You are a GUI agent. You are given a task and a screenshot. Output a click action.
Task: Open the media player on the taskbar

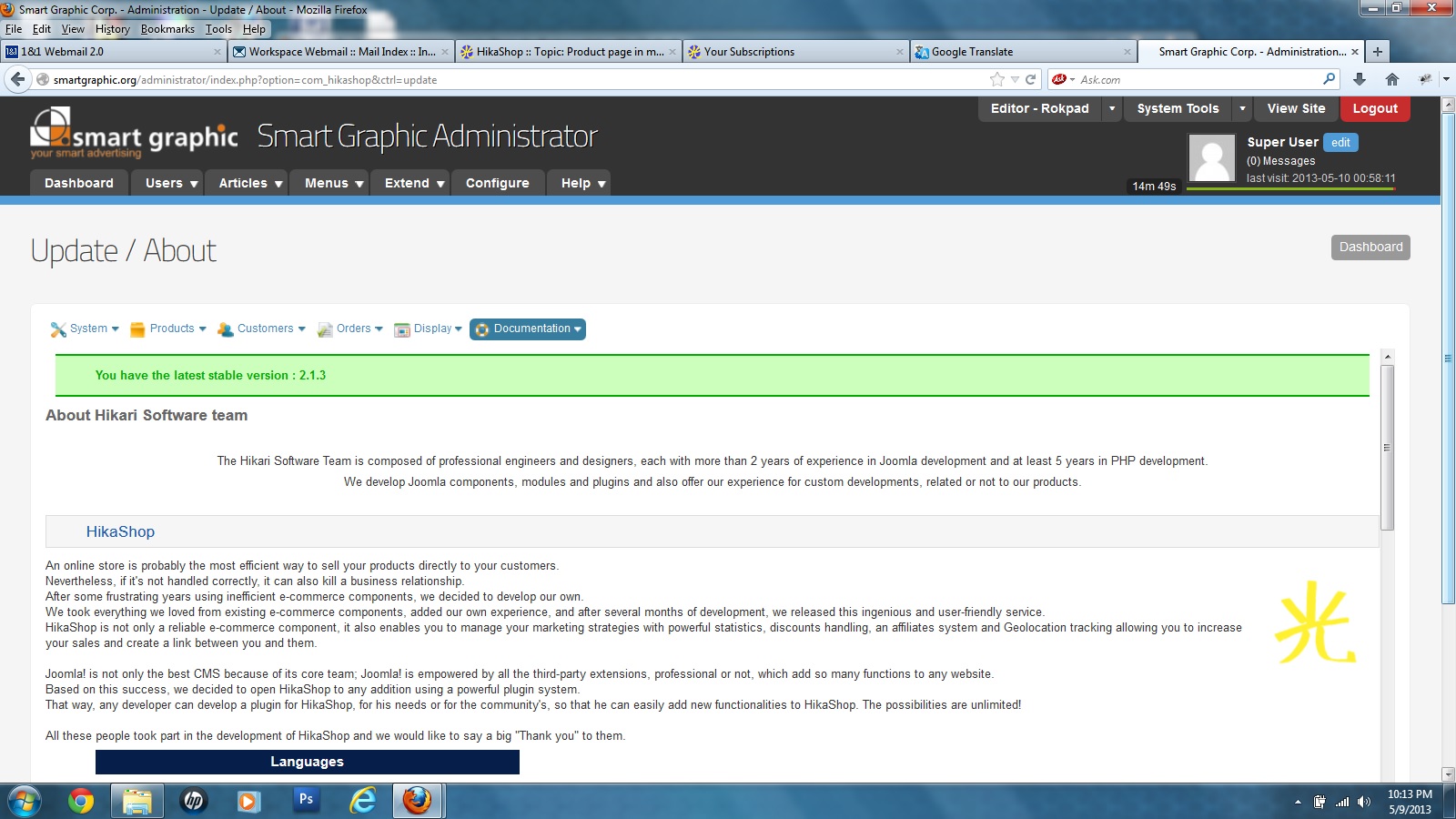tap(248, 801)
